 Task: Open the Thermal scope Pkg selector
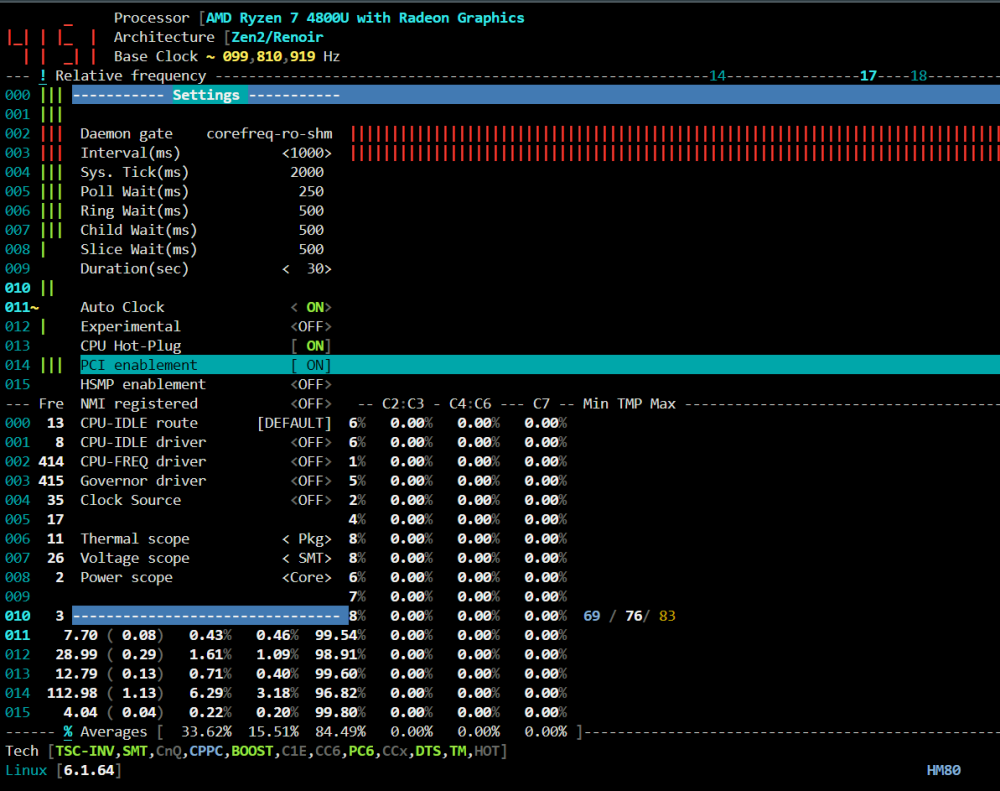point(307,539)
